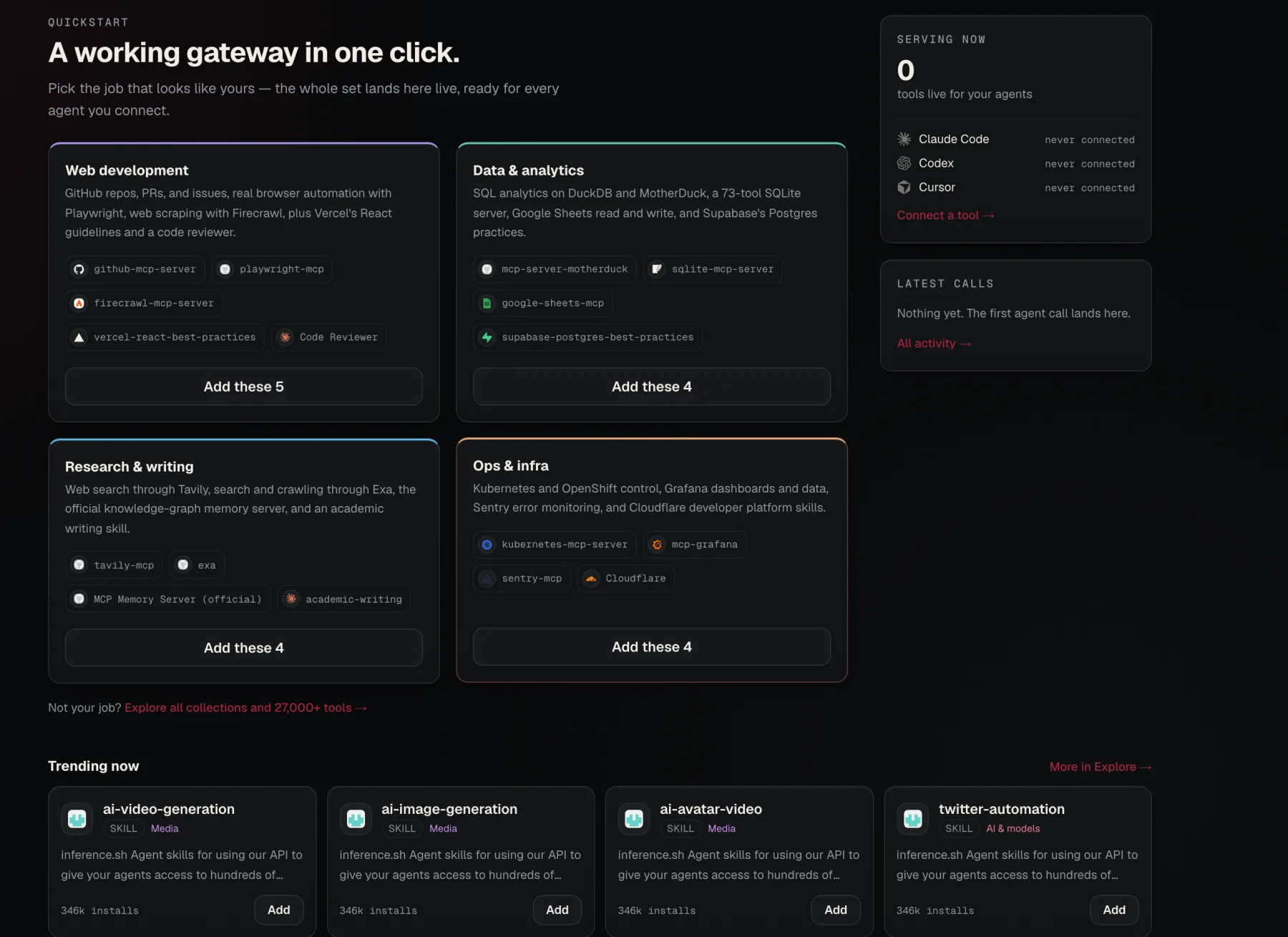Click the Supabase lightning bolt icon
This screenshot has width=1288, height=937.
point(487,337)
